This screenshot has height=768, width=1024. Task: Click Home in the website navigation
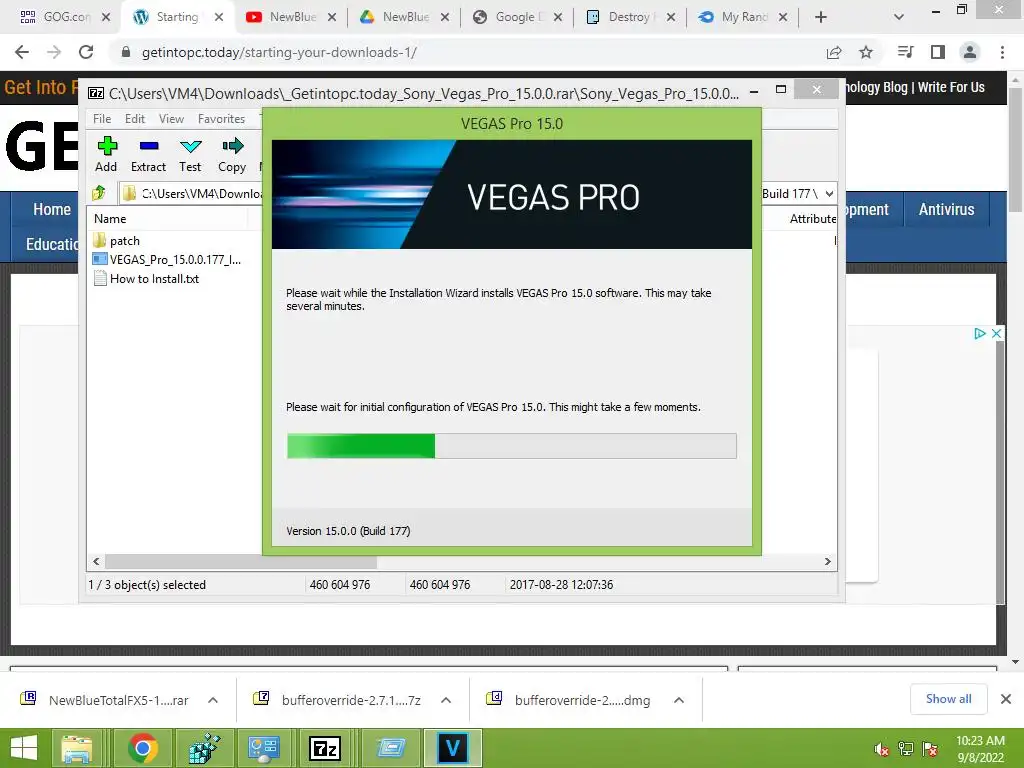[52, 210]
